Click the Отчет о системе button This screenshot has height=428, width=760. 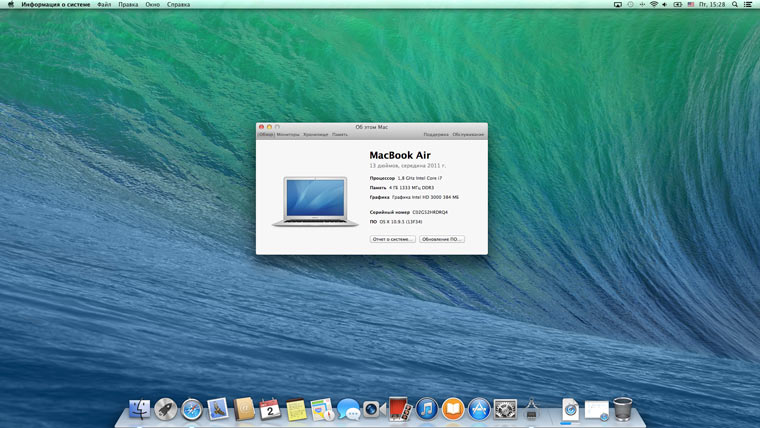coord(393,239)
